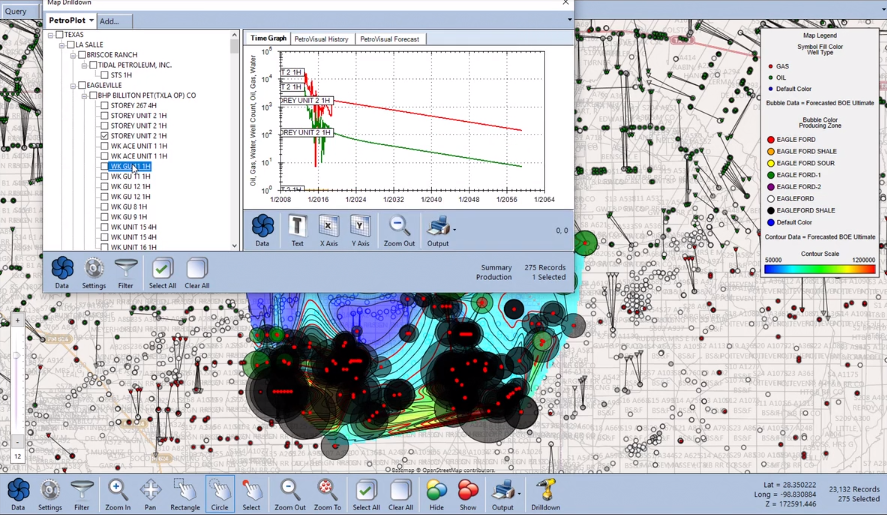
Task: Click the Contour Scale color gradient bar
Action: 819,269
